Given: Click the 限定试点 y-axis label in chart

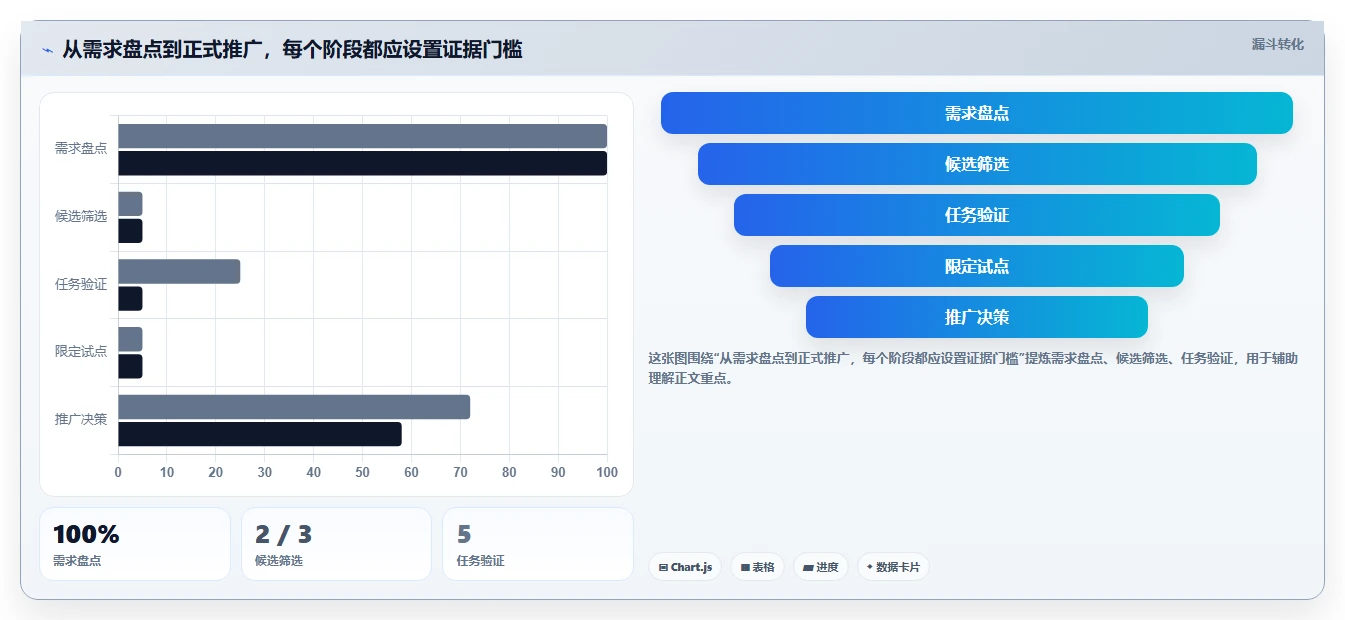Looking at the screenshot, I should 81,352.
